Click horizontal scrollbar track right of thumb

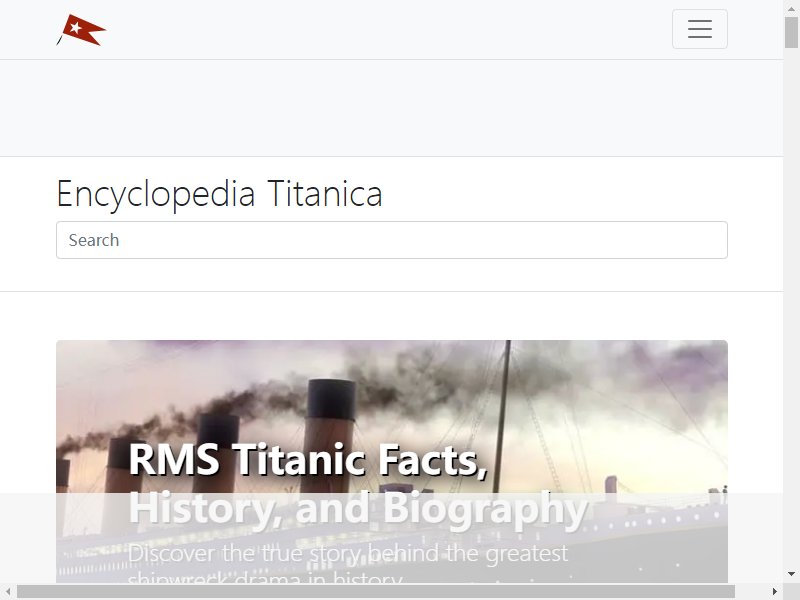[x=751, y=591]
